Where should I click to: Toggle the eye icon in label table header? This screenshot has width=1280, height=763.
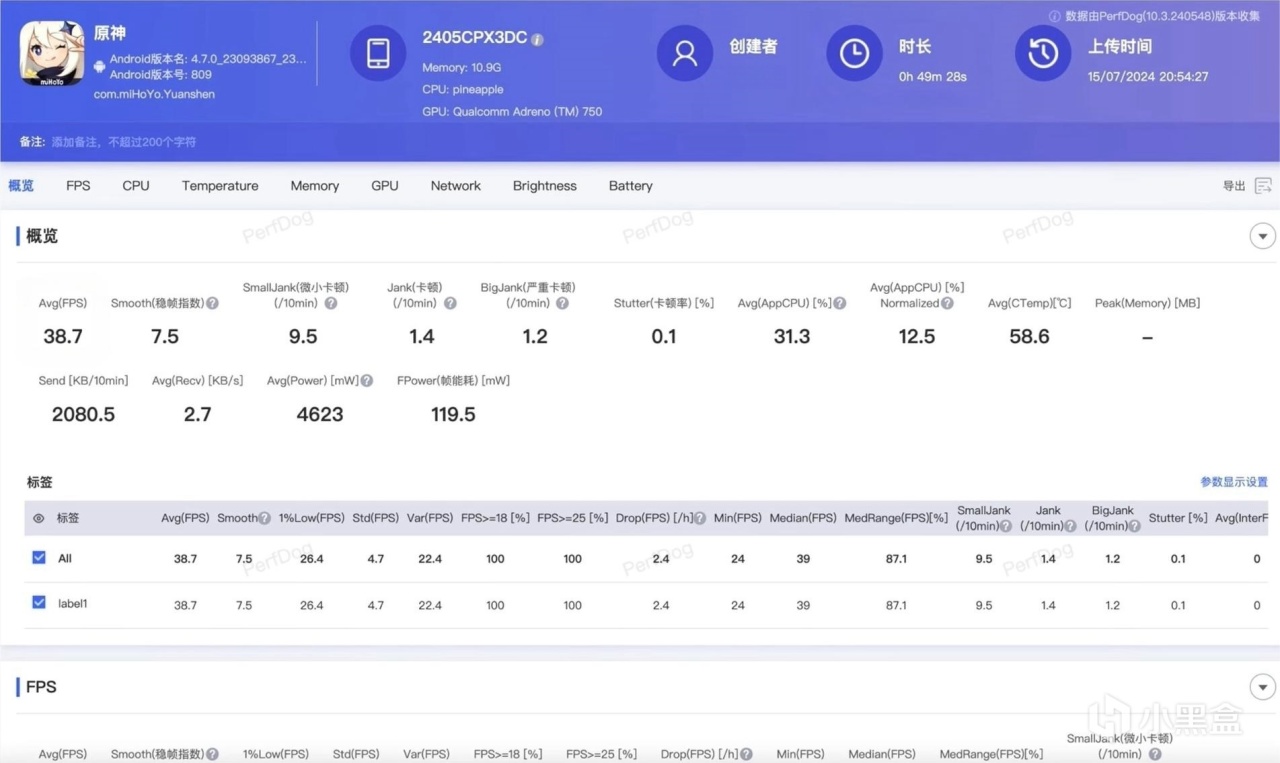click(39, 519)
